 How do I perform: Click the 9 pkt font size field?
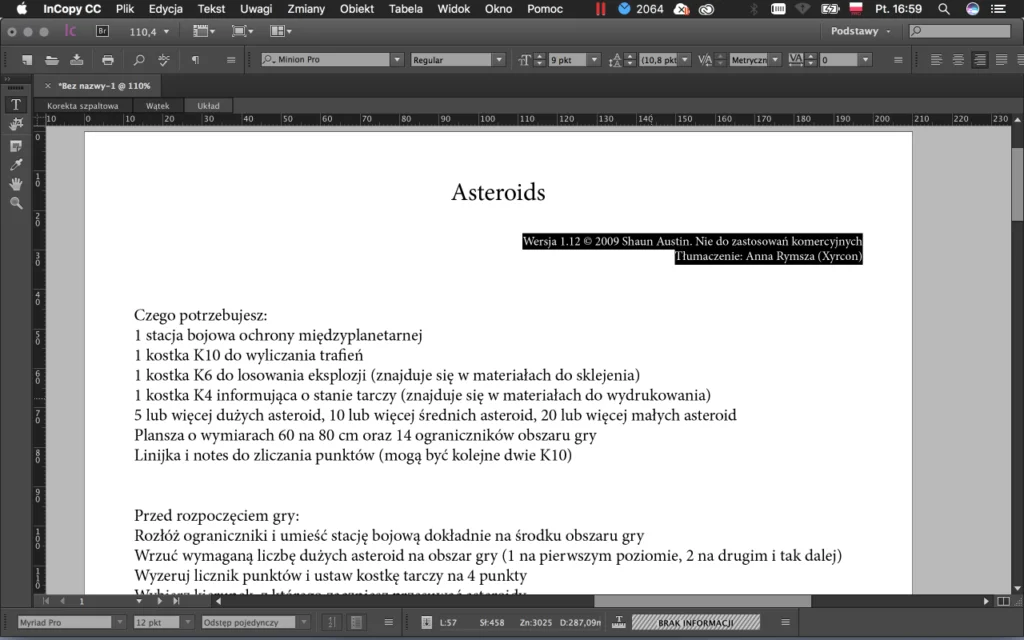click(x=566, y=60)
